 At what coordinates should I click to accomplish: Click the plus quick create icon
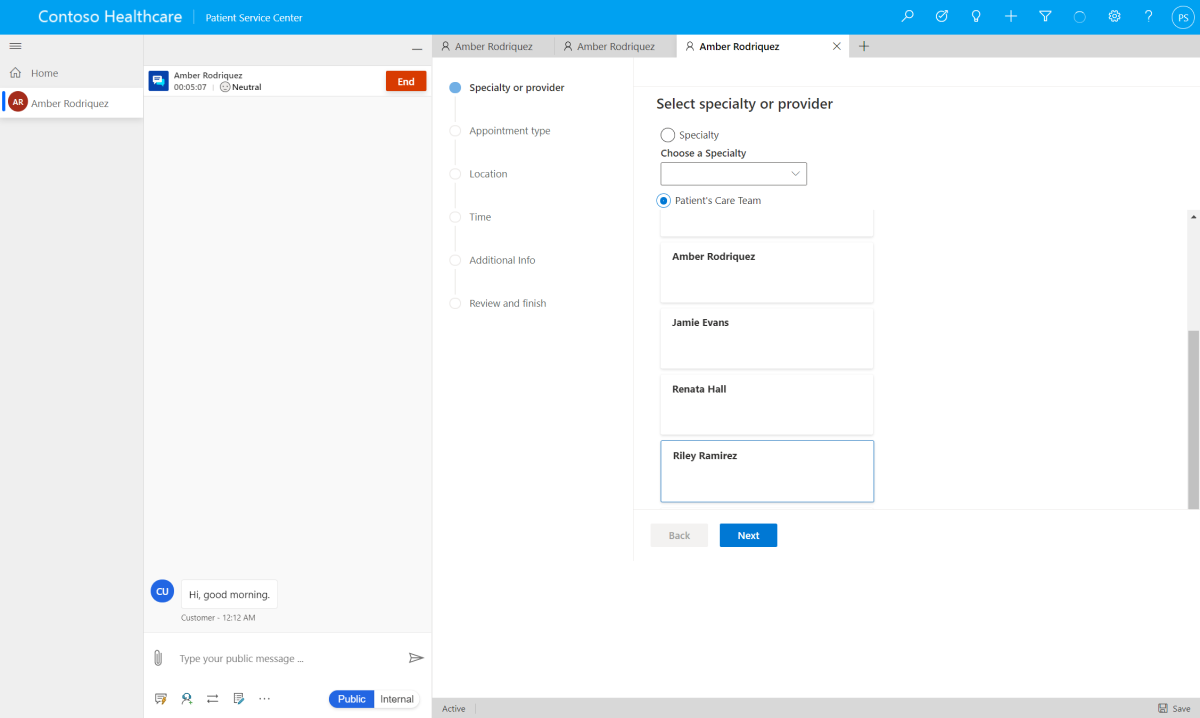click(x=1011, y=17)
